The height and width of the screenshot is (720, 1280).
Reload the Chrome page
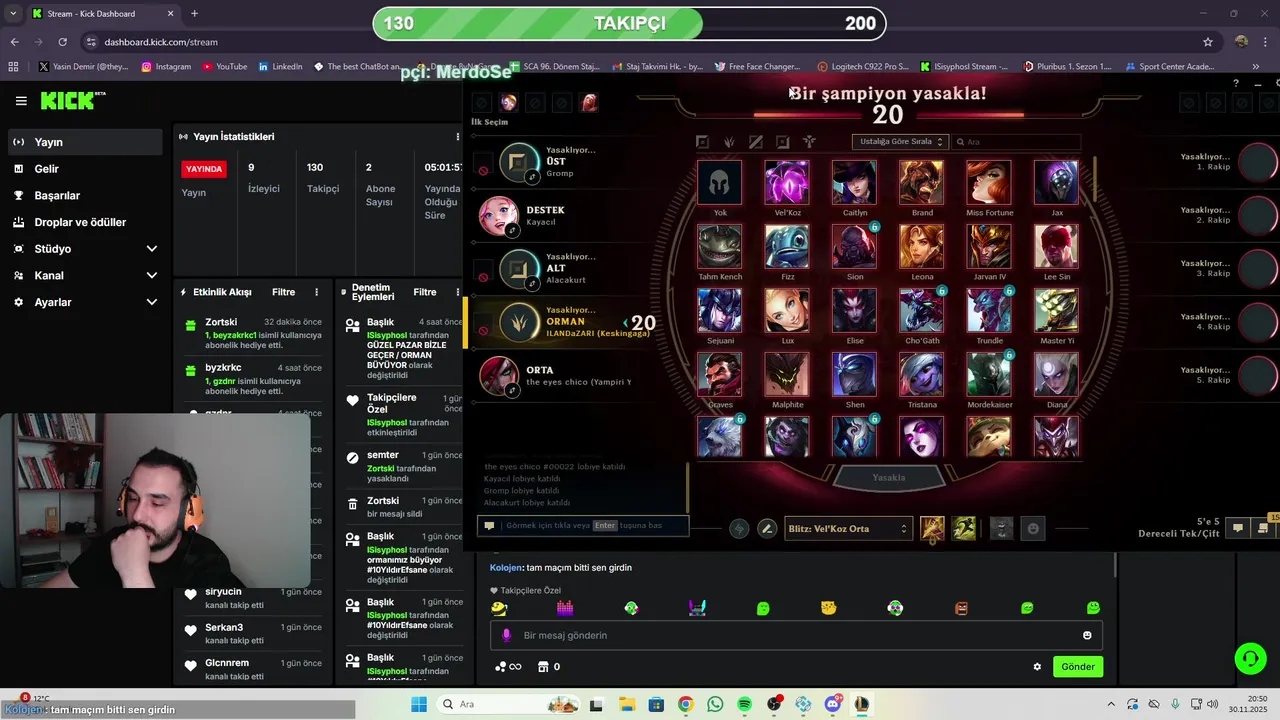click(x=62, y=42)
